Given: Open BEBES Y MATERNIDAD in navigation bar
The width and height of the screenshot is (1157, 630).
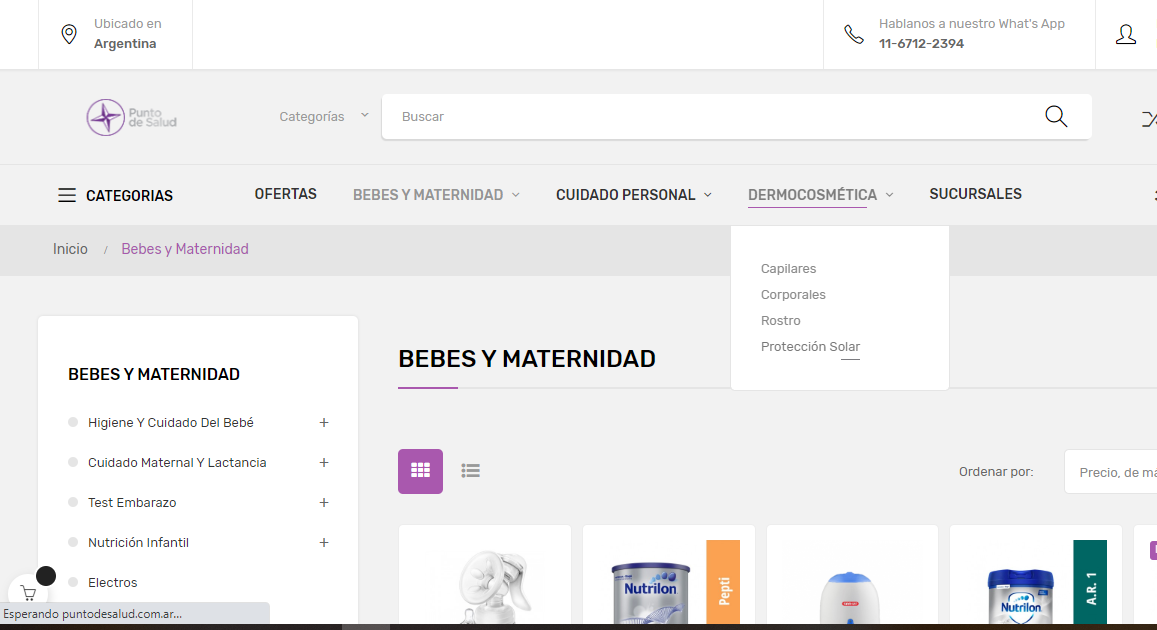Looking at the screenshot, I should tap(428, 195).
